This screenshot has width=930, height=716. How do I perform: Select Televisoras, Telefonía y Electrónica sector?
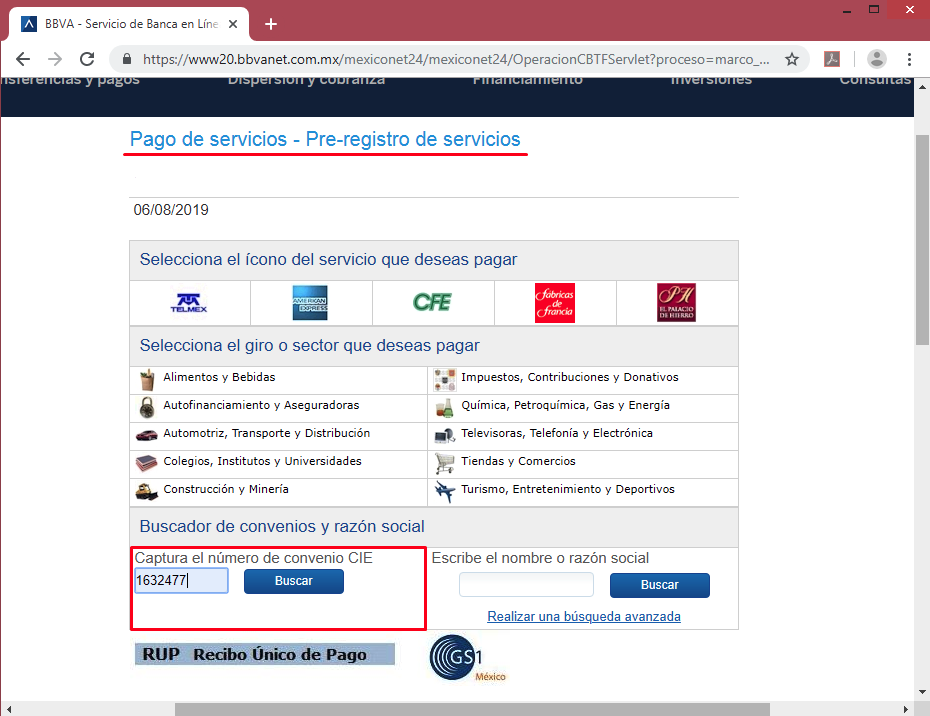(556, 434)
